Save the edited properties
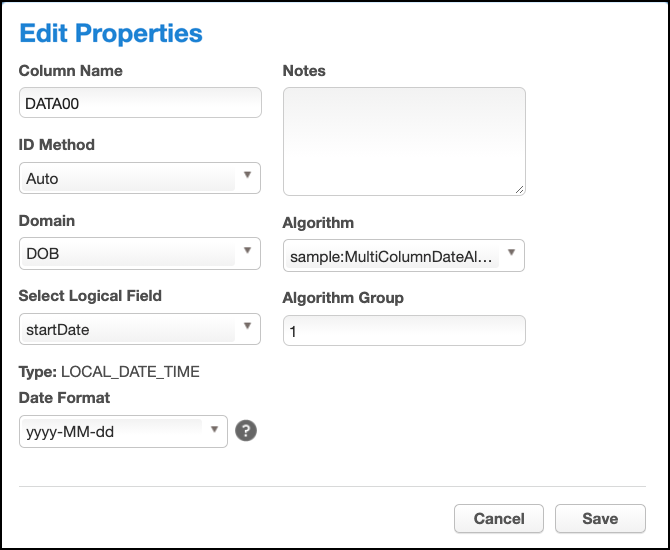Screen dimensions: 670x550 pyautogui.click(x=600, y=519)
